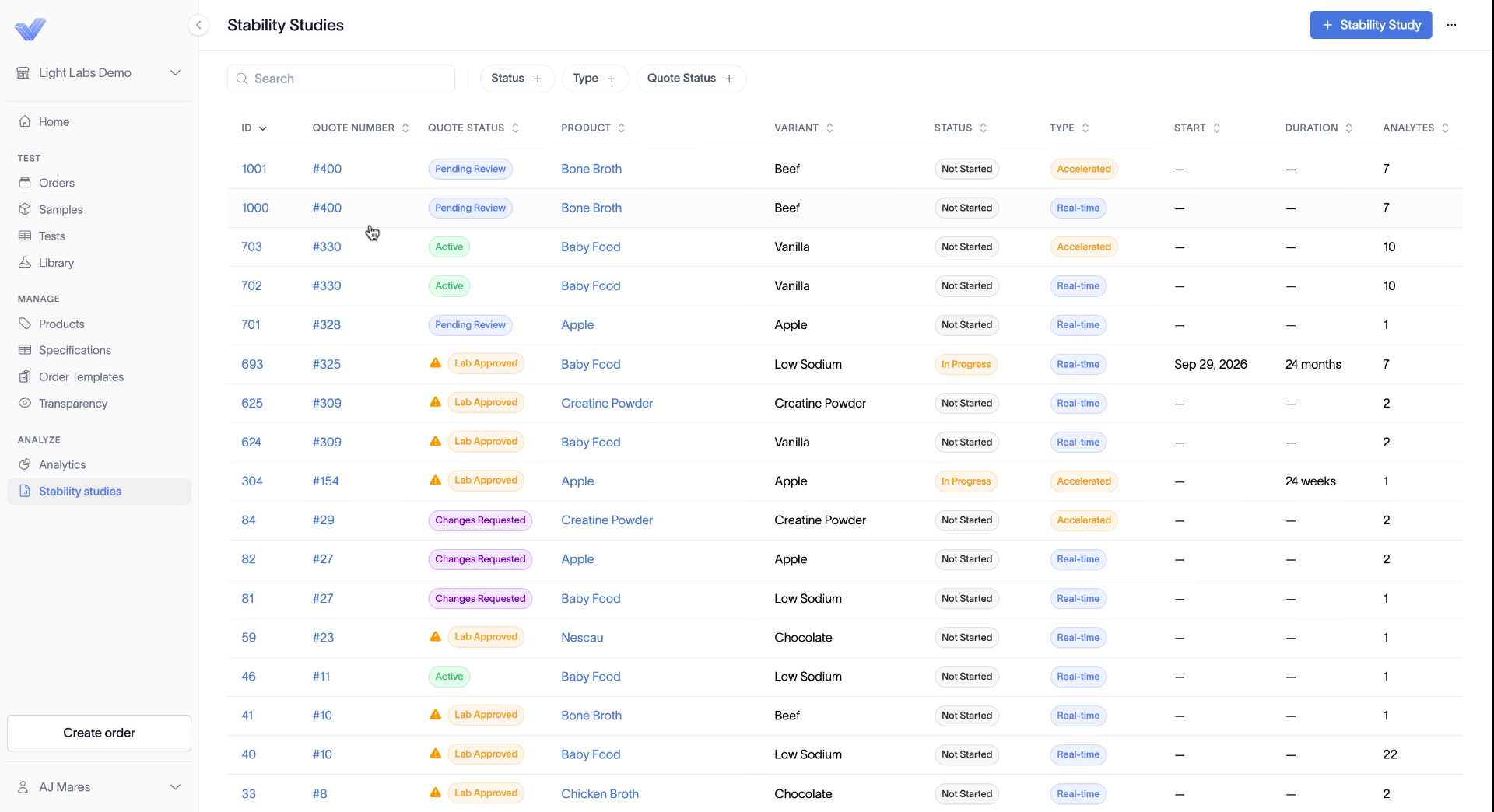Image resolution: width=1494 pixels, height=812 pixels.
Task: Click the Library flask icon
Action: pos(25,263)
